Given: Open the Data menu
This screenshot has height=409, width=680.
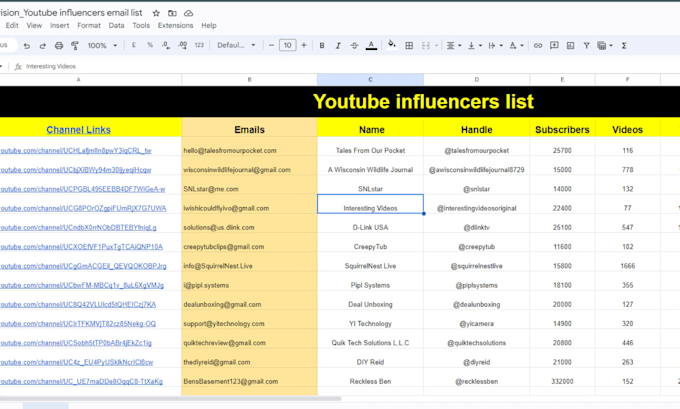Looking at the screenshot, I should [116, 26].
